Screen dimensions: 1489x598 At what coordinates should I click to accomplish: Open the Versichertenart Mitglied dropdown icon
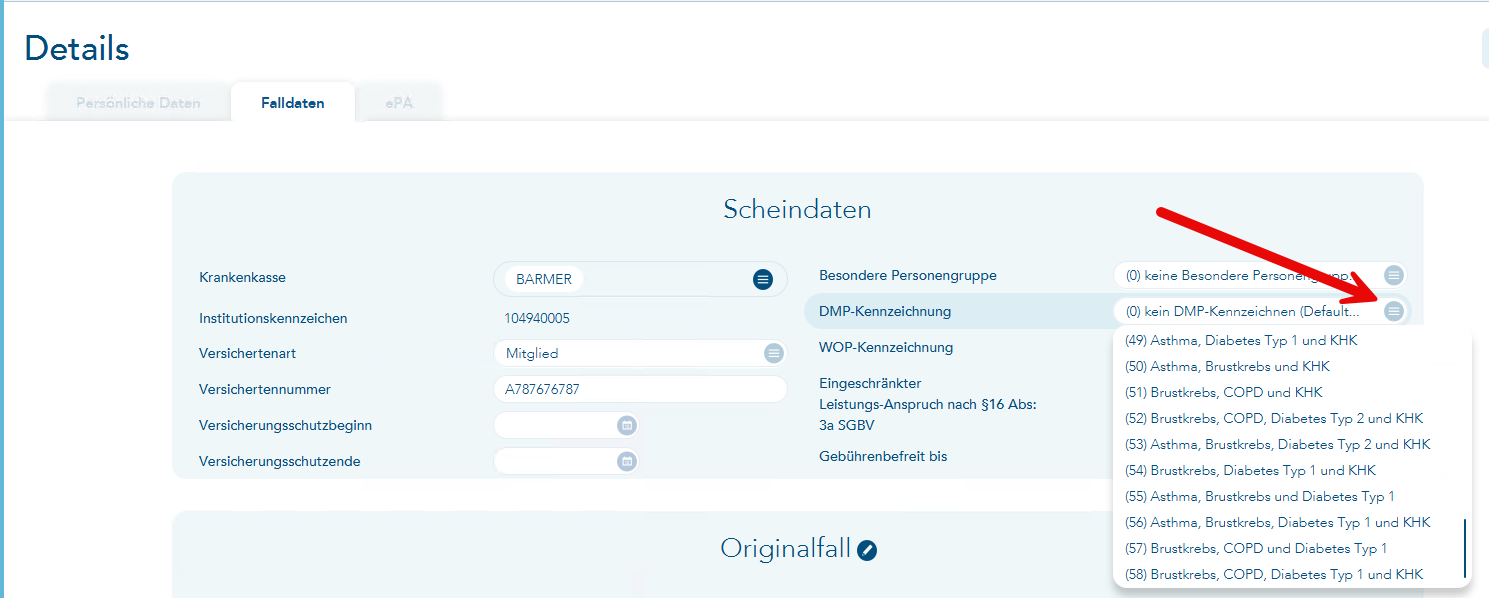click(773, 353)
